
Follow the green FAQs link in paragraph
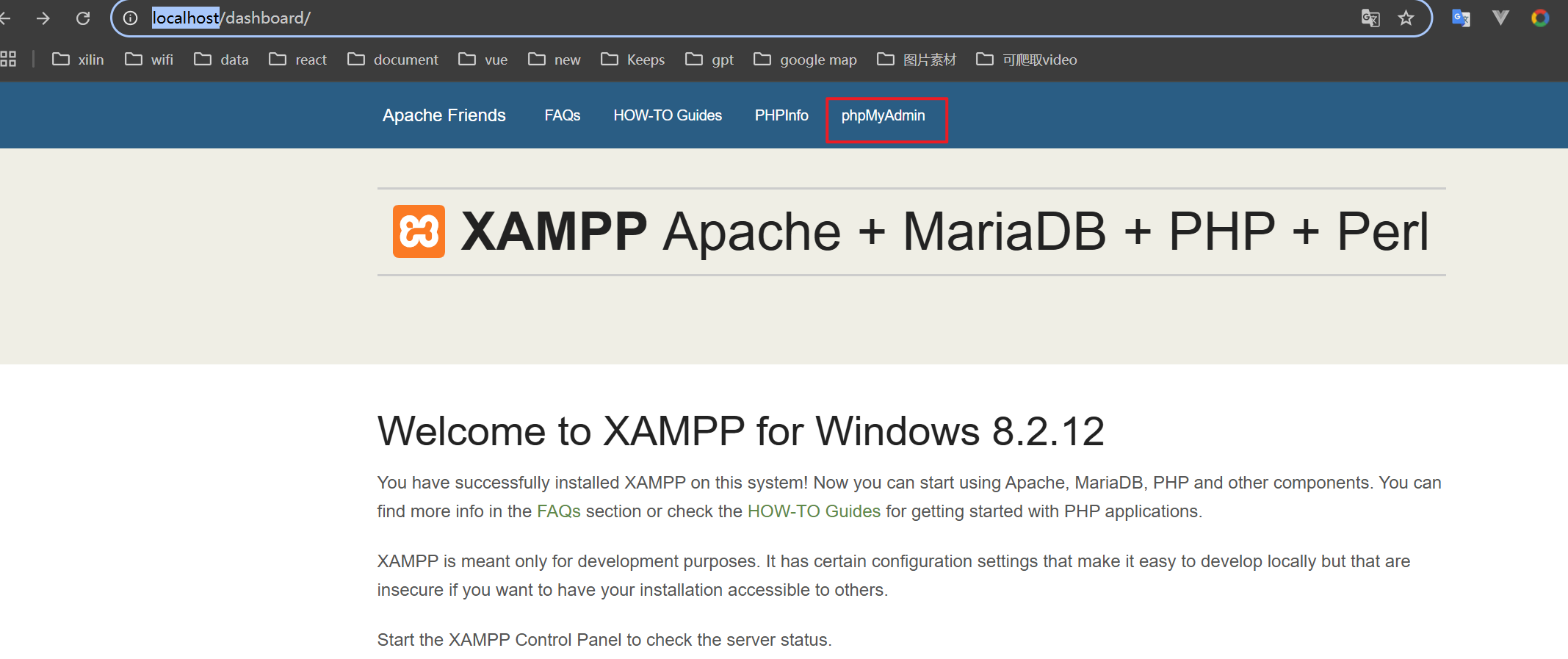tap(559, 511)
